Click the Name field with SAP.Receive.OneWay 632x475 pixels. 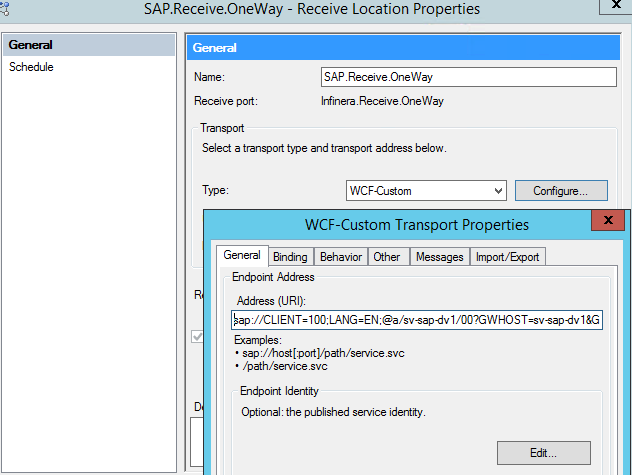(469, 77)
